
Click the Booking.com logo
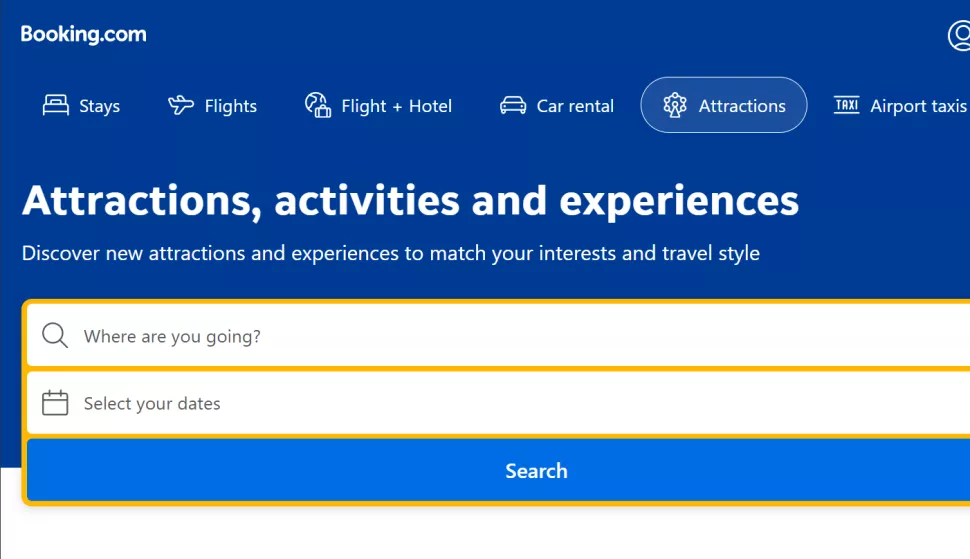click(x=84, y=34)
